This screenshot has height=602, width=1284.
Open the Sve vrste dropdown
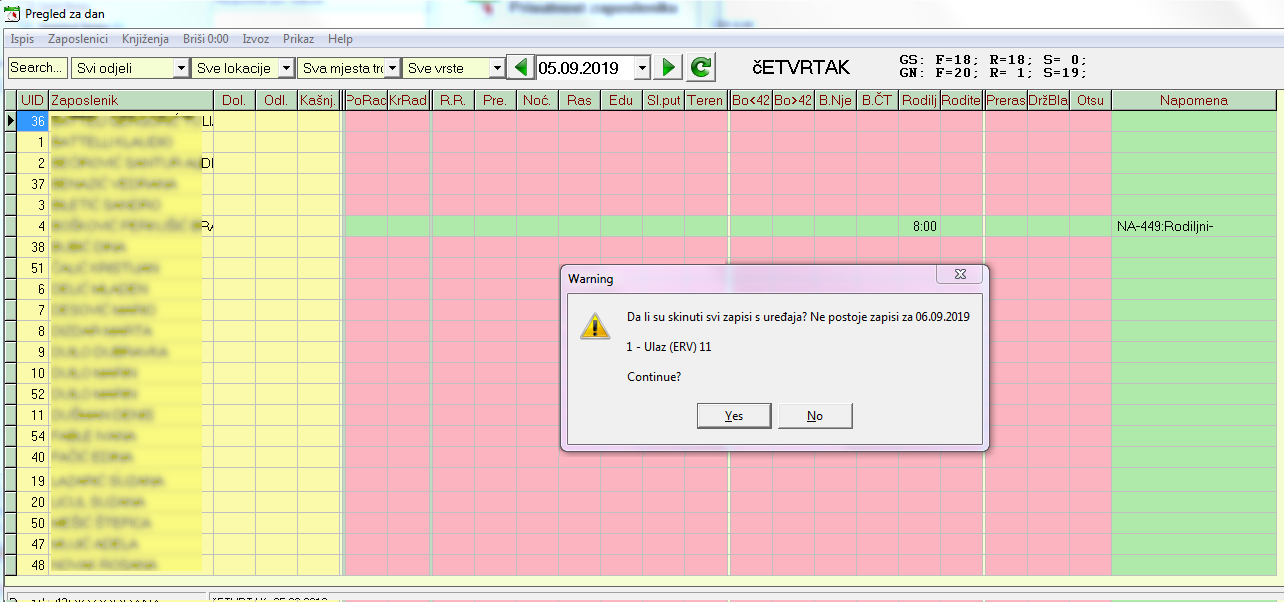click(x=497, y=68)
